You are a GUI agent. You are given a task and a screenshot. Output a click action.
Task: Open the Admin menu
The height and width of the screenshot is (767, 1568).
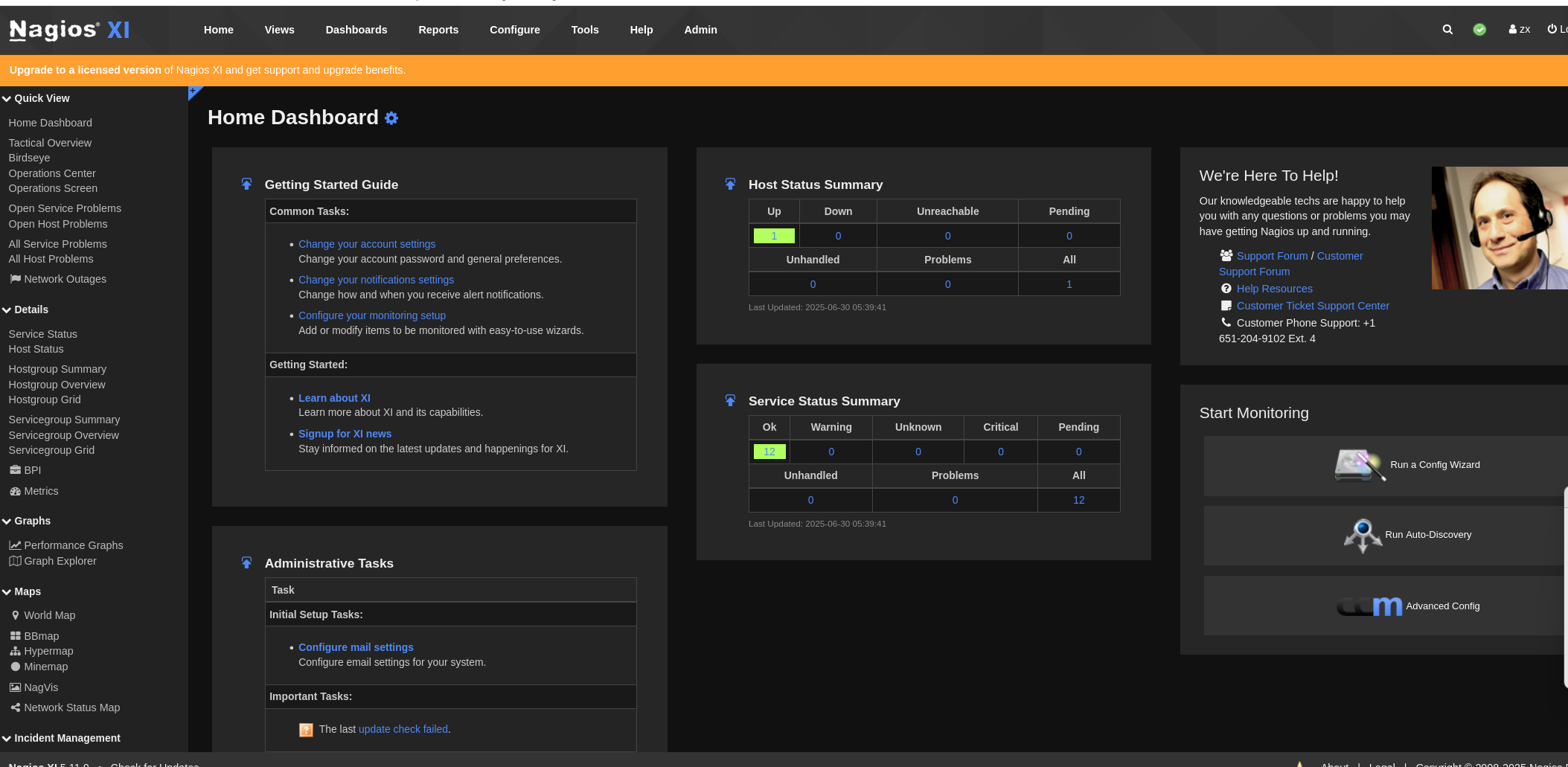(x=701, y=30)
